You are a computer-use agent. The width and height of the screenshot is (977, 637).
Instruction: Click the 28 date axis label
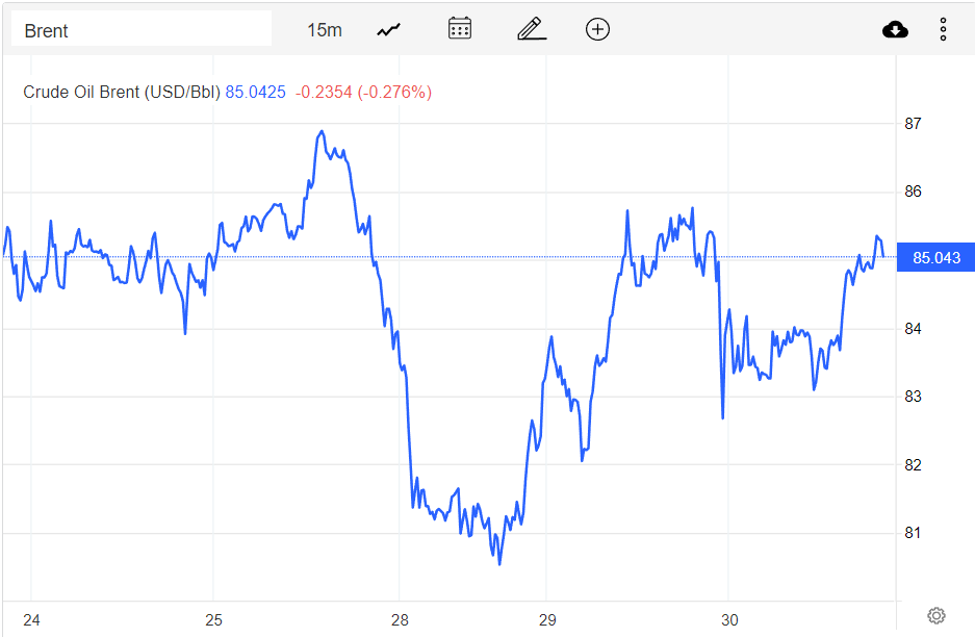pyautogui.click(x=399, y=620)
